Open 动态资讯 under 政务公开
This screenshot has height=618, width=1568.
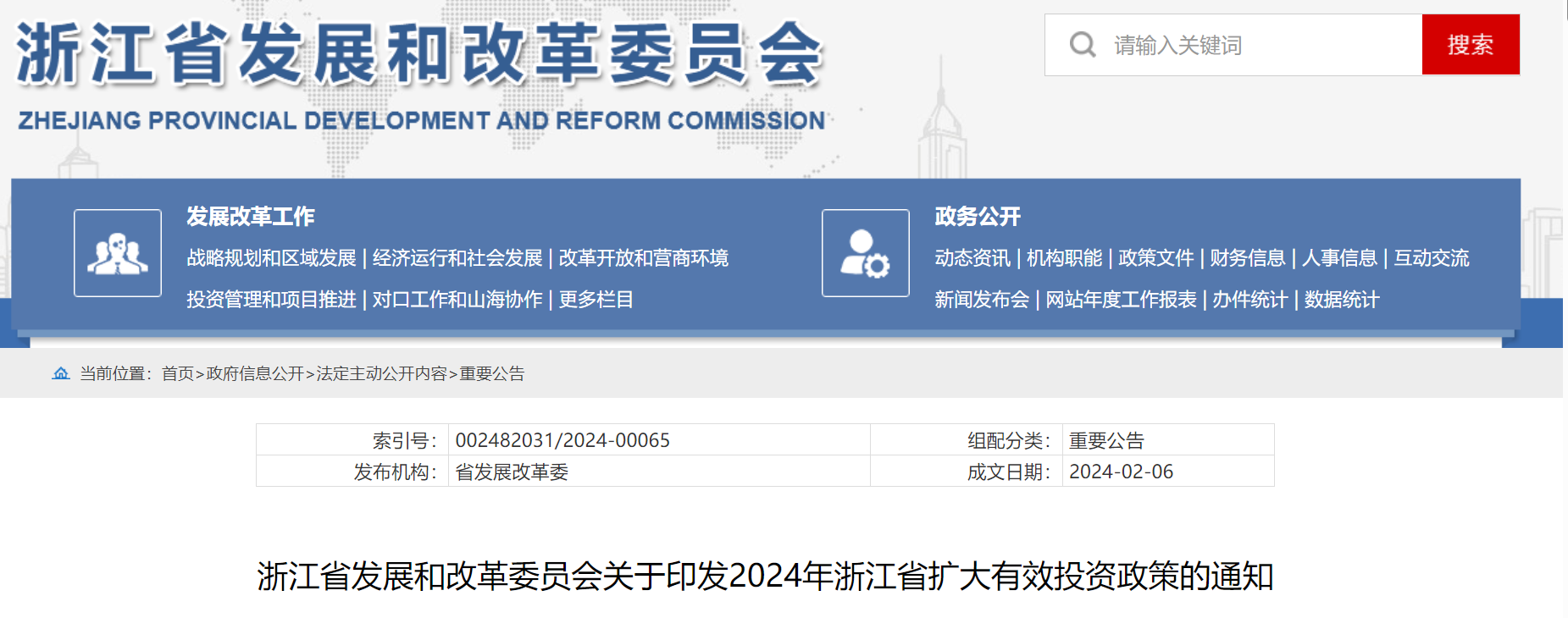pyautogui.click(x=972, y=258)
